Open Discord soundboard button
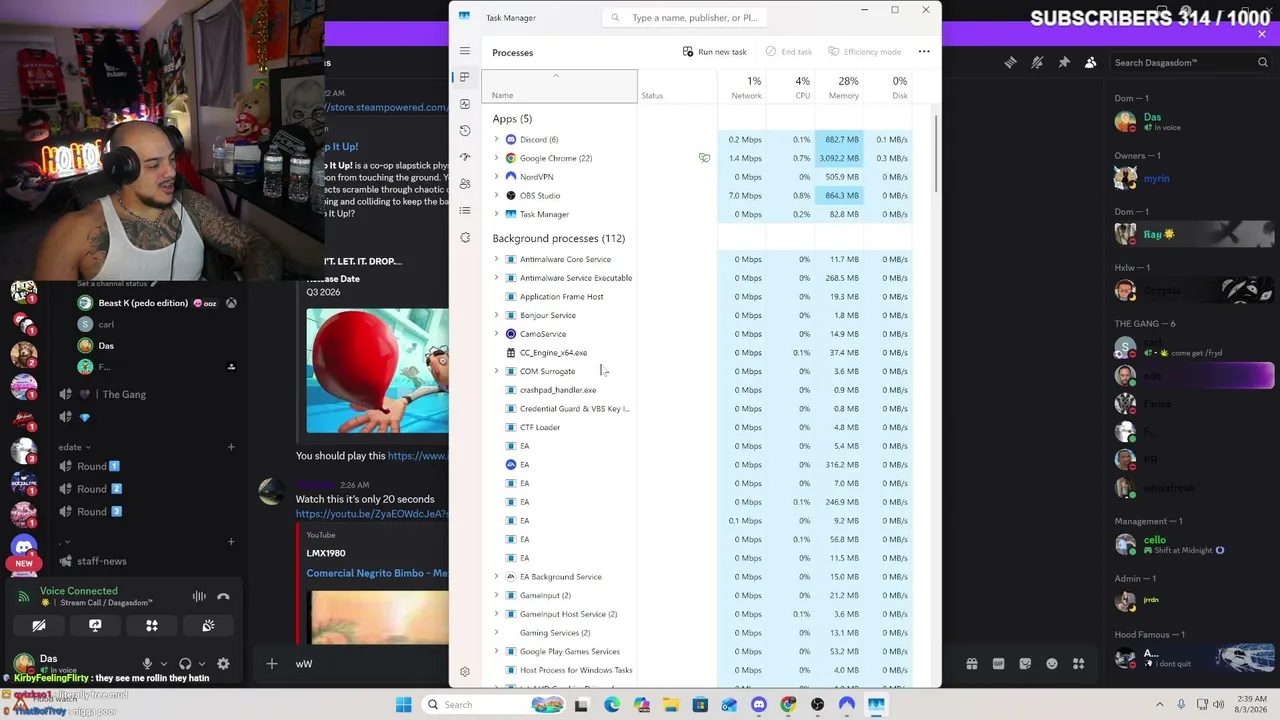1280x720 pixels. [208, 626]
